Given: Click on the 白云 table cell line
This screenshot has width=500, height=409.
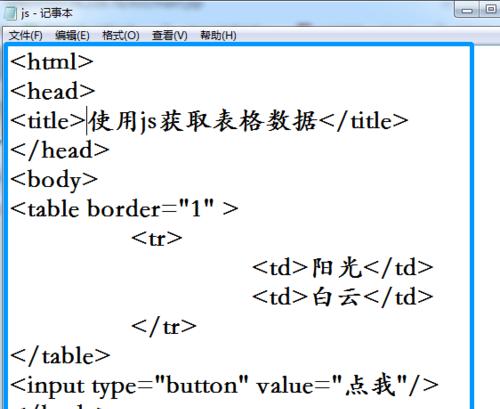Looking at the screenshot, I should click(343, 297).
